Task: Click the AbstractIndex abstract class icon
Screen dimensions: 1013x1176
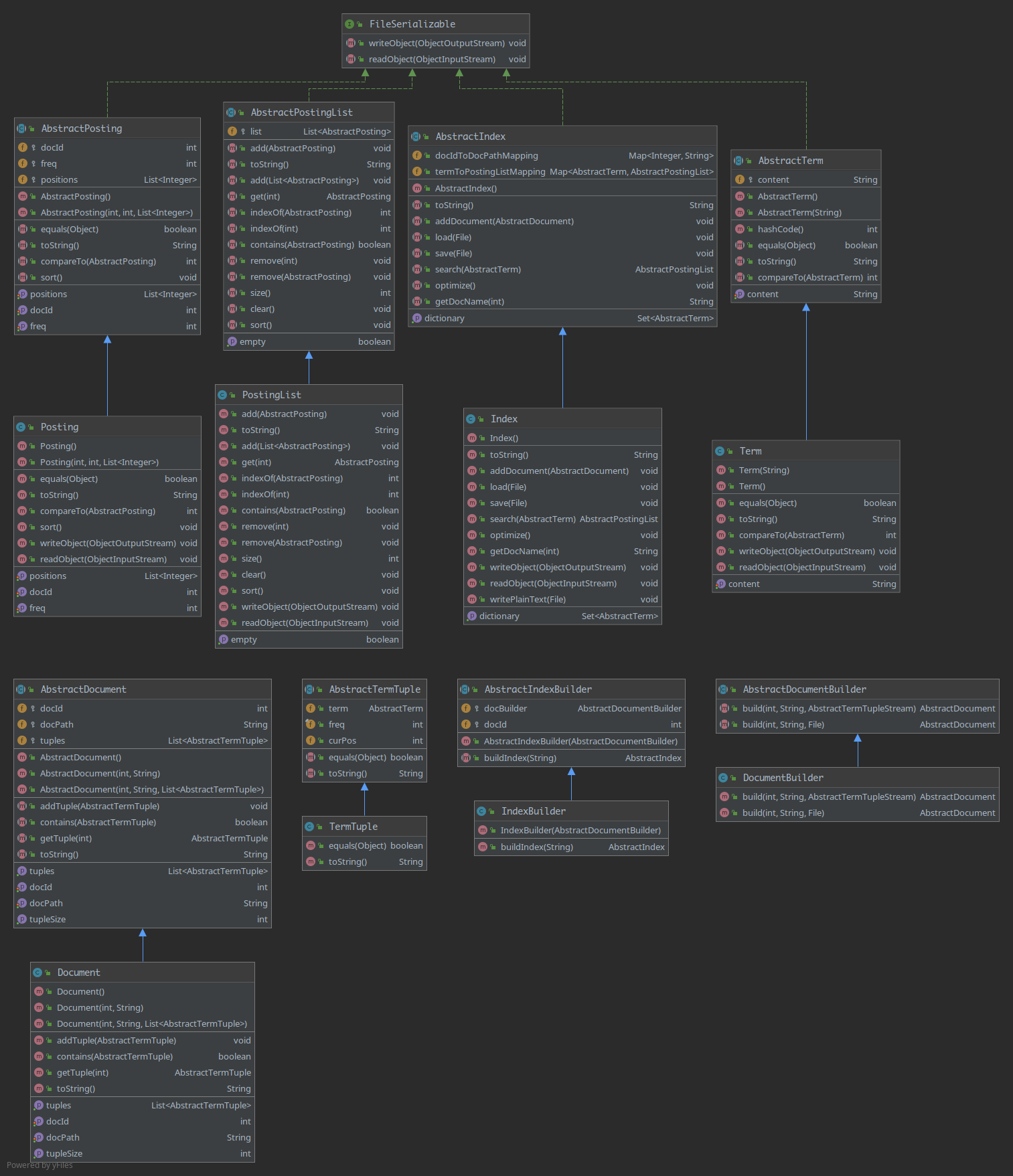Action: pos(416,137)
